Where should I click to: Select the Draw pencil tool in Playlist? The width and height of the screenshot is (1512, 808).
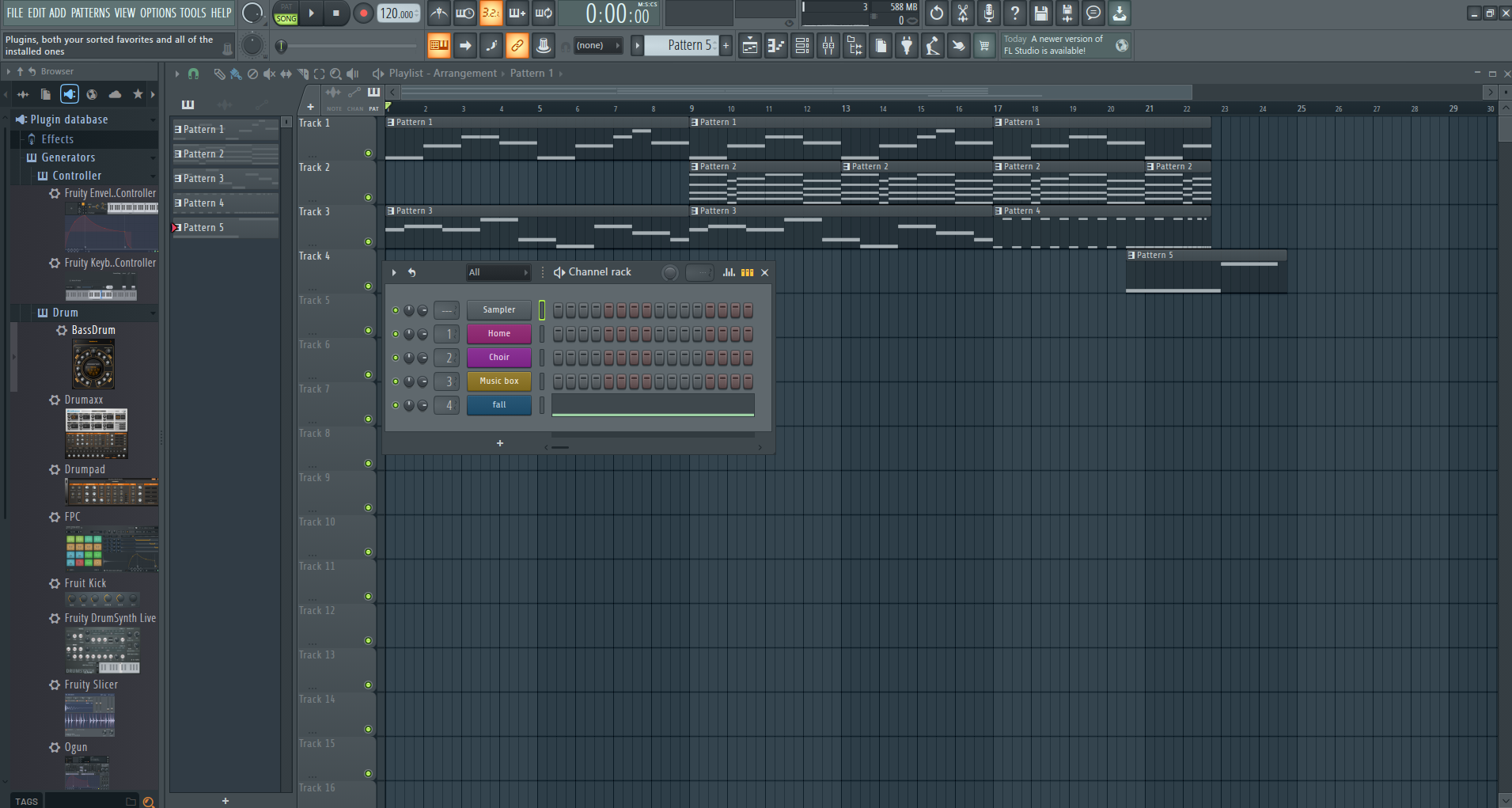(219, 74)
